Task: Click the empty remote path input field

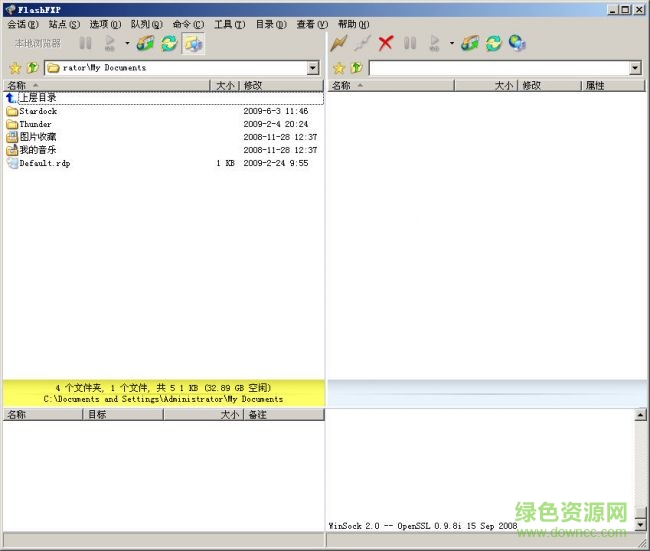Action: pos(499,68)
